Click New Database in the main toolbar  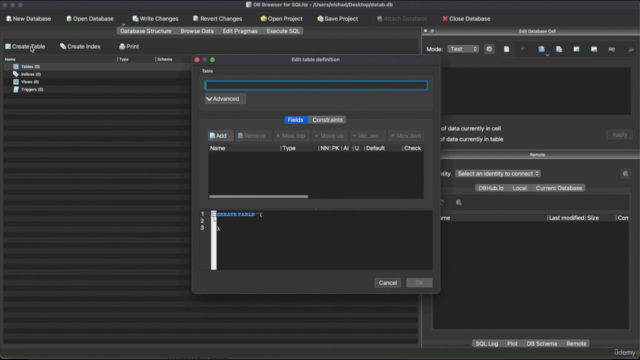coord(28,19)
